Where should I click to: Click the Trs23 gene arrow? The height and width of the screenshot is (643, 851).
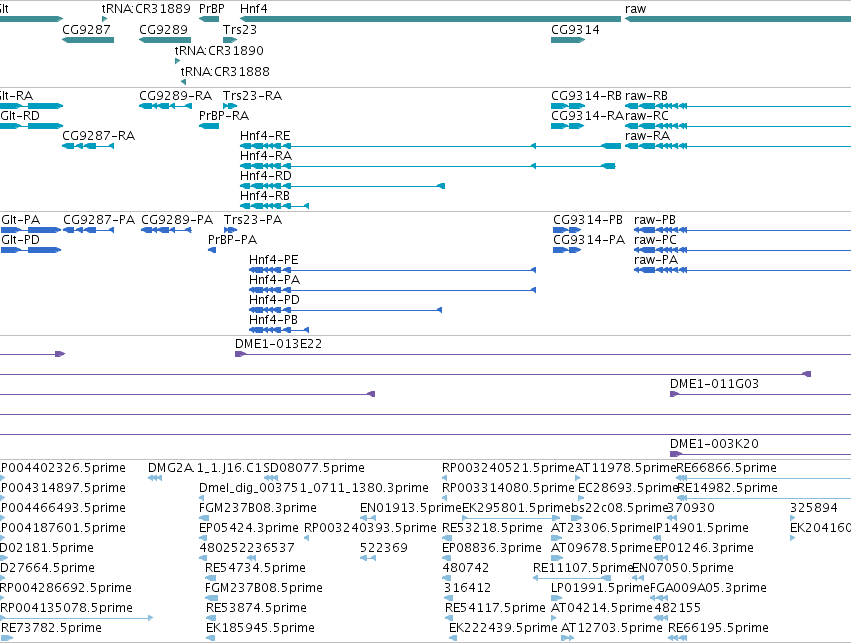tap(230, 40)
